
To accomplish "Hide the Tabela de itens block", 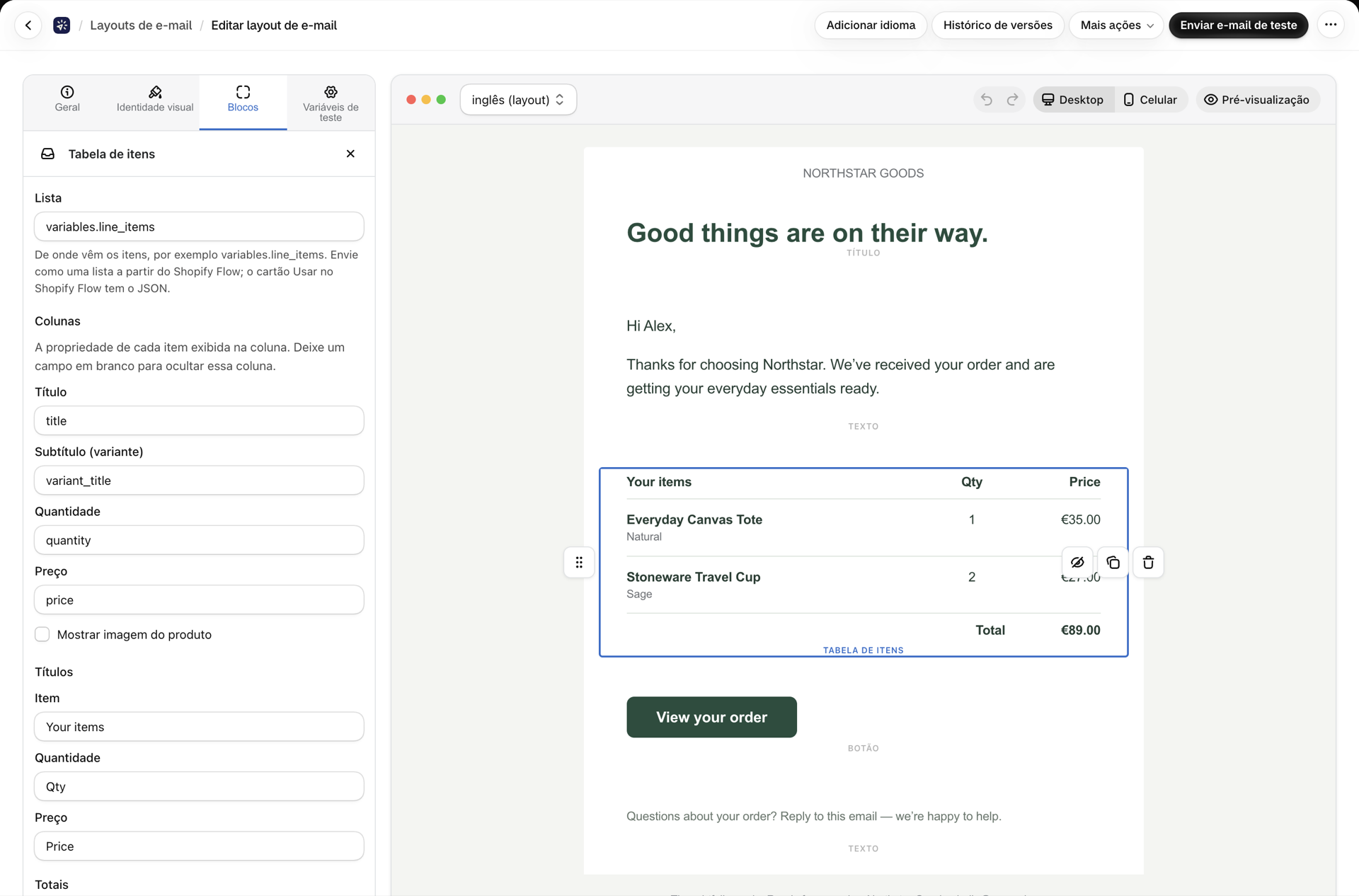I will coord(1077,563).
